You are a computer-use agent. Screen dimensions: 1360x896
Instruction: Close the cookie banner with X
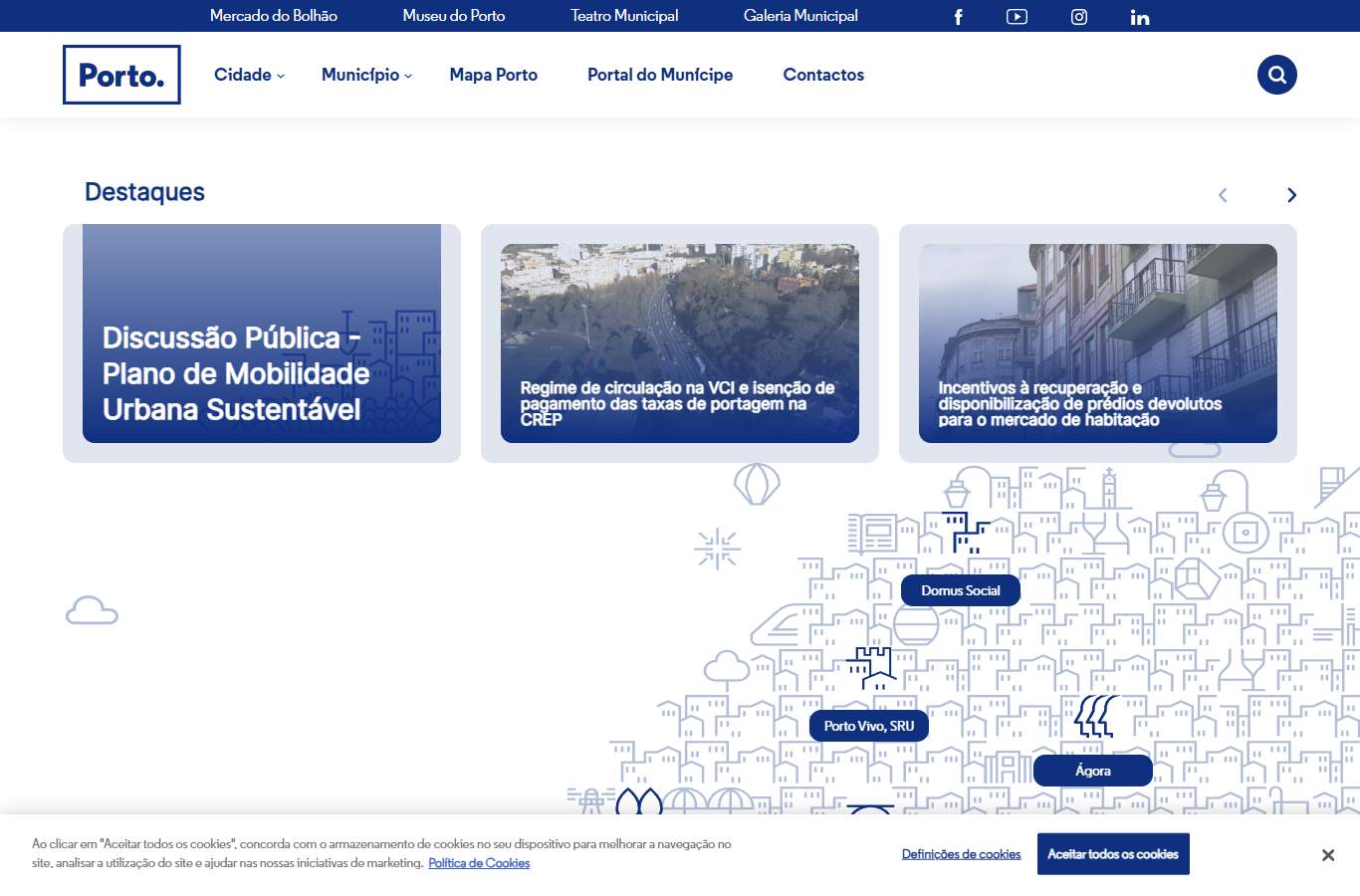click(x=1328, y=855)
